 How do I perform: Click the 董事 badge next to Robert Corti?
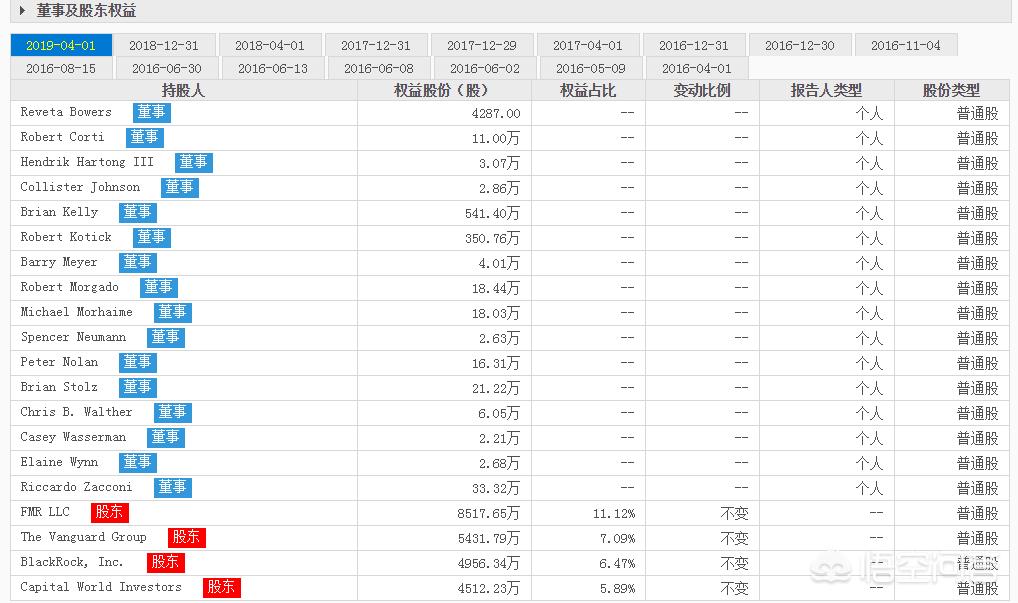coord(145,137)
